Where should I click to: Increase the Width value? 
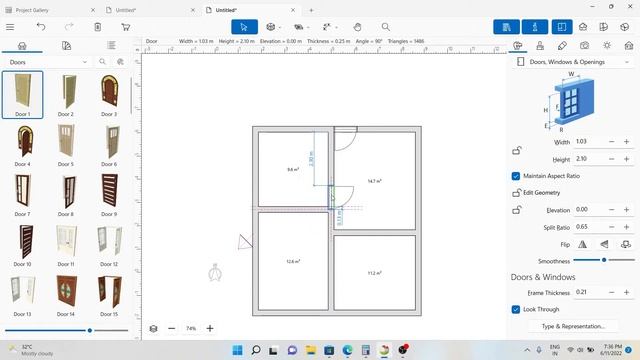pos(627,141)
